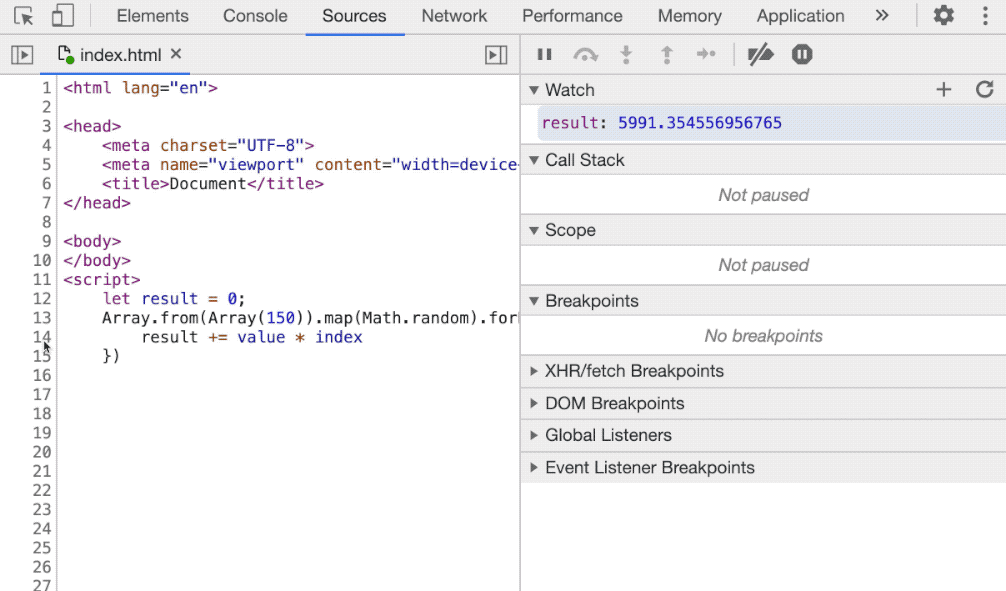Add a new watch expression
Image resolution: width=1006 pixels, height=591 pixels.
pyautogui.click(x=943, y=90)
